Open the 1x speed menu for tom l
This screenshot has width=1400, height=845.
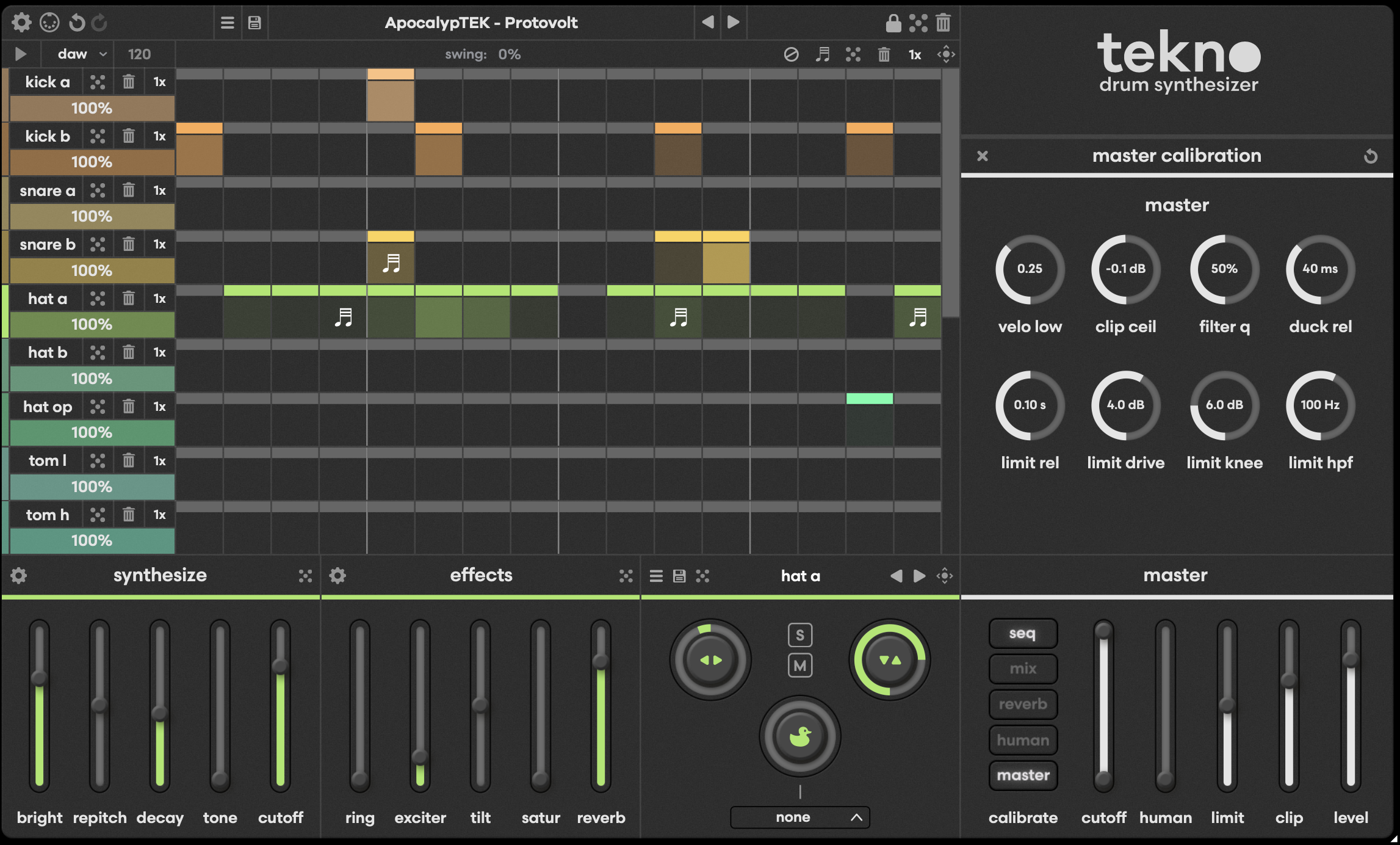point(159,461)
